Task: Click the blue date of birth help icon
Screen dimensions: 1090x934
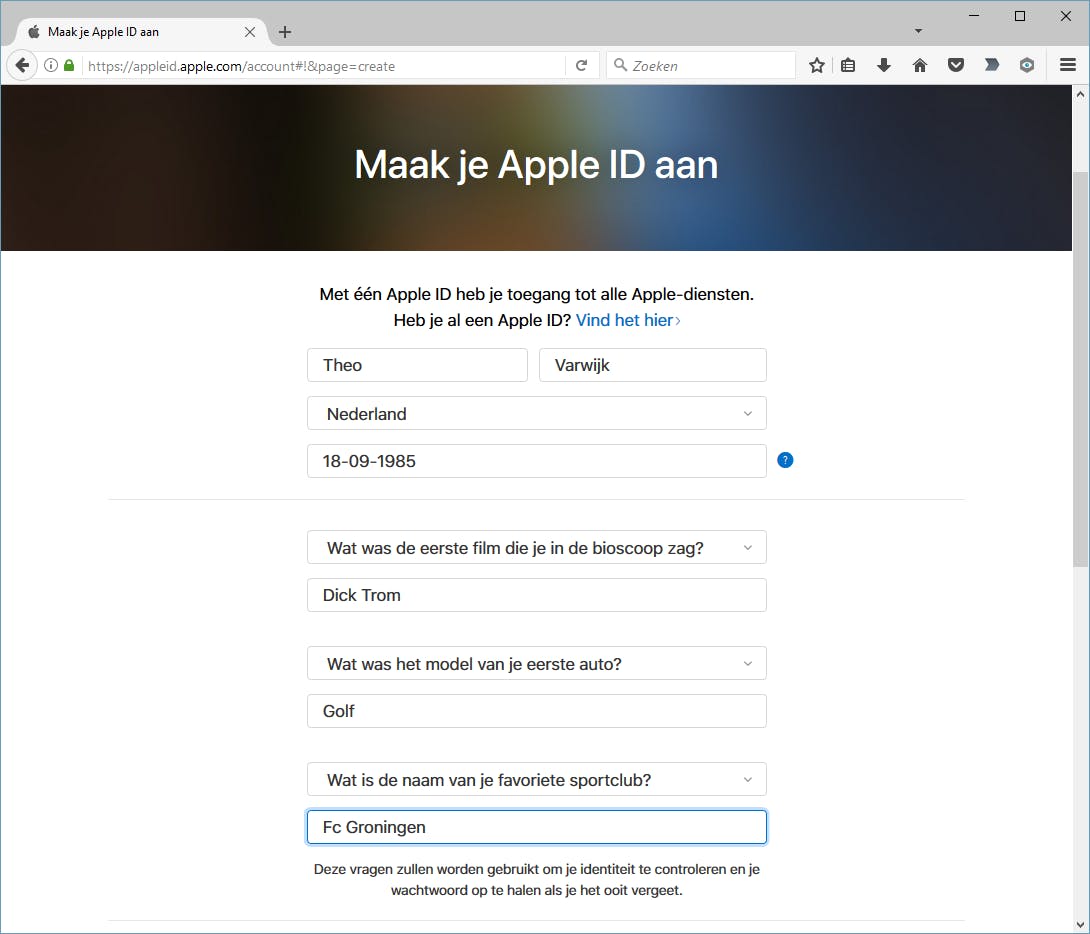Action: tap(785, 460)
